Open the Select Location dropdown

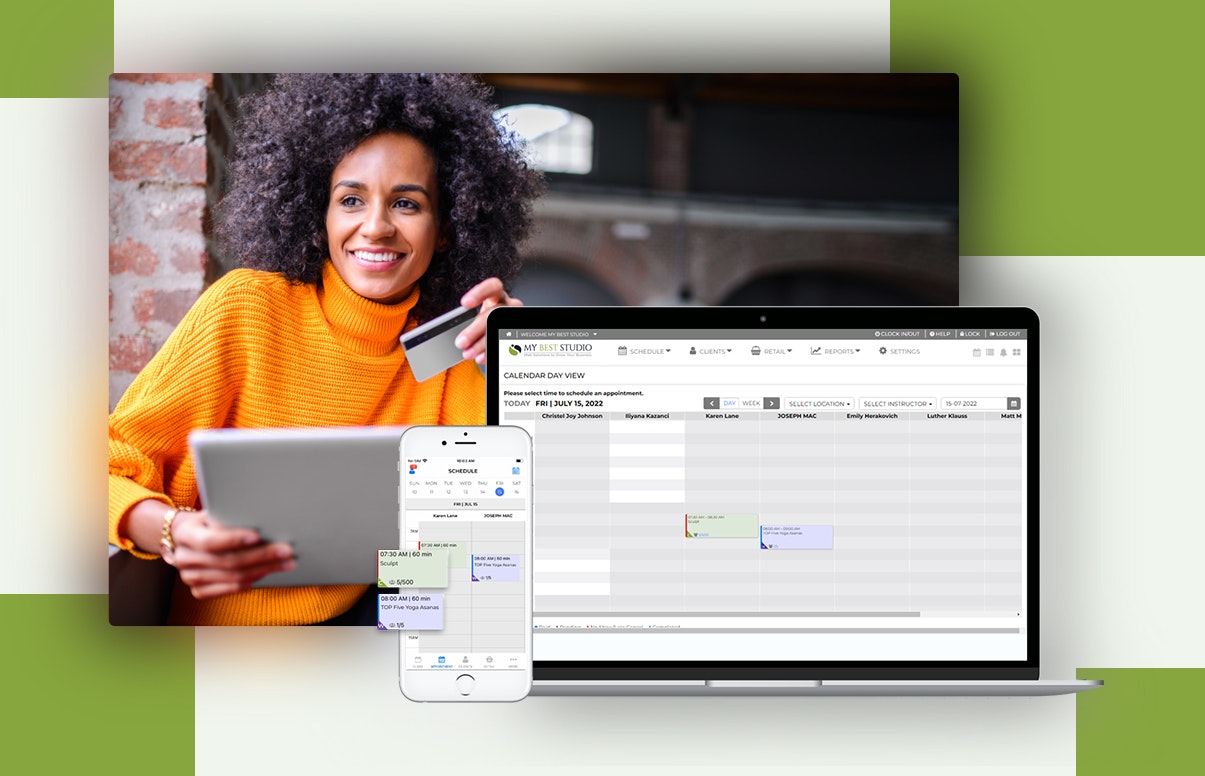click(x=820, y=403)
